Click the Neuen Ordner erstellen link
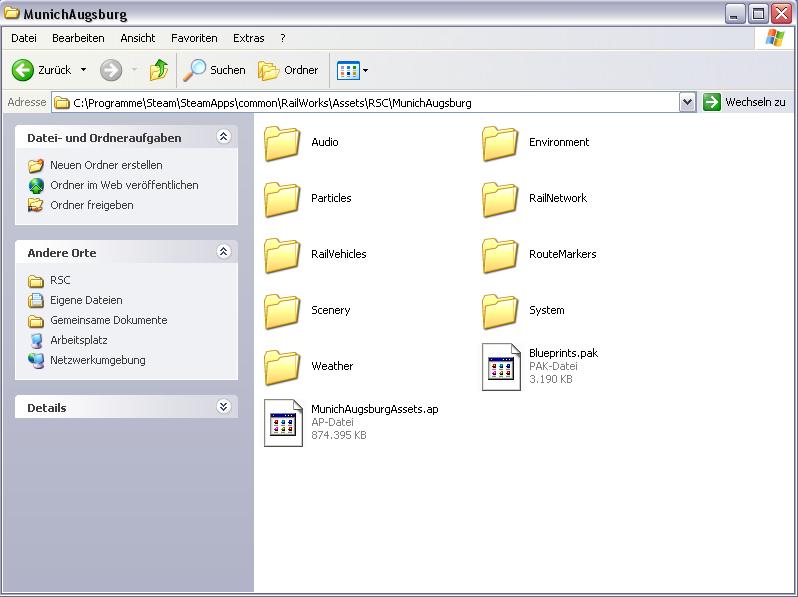This screenshot has width=798, height=597. pos(106,165)
